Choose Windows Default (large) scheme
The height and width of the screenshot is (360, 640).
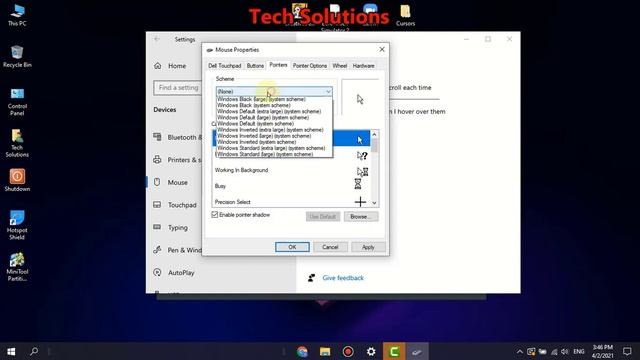pos(274,118)
